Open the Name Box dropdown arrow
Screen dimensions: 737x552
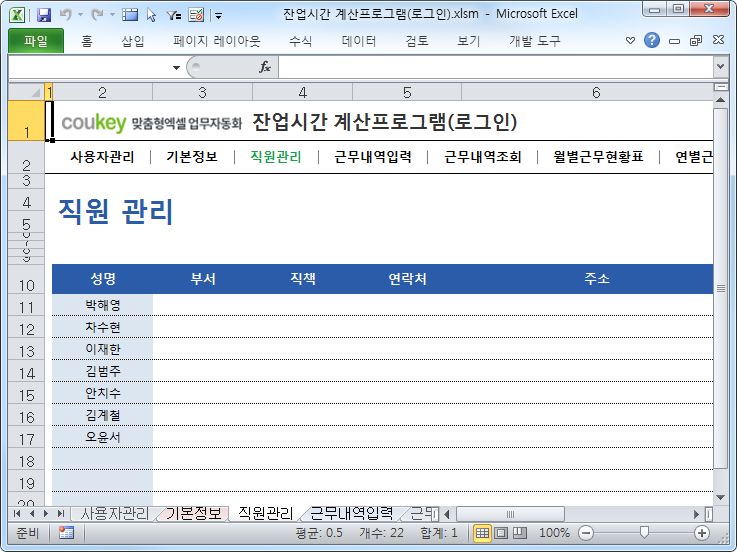click(176, 68)
